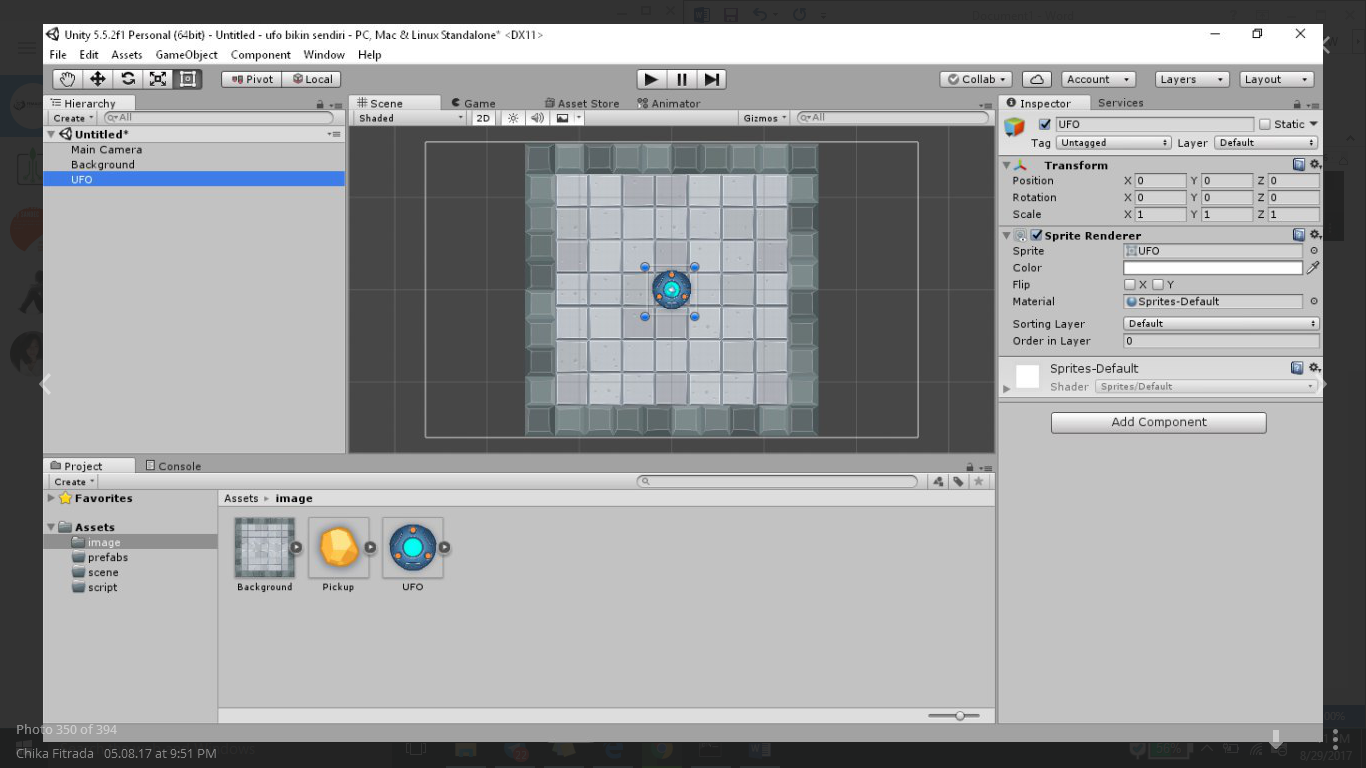Select the Move tool
Viewport: 1366px width, 768px height.
97,79
